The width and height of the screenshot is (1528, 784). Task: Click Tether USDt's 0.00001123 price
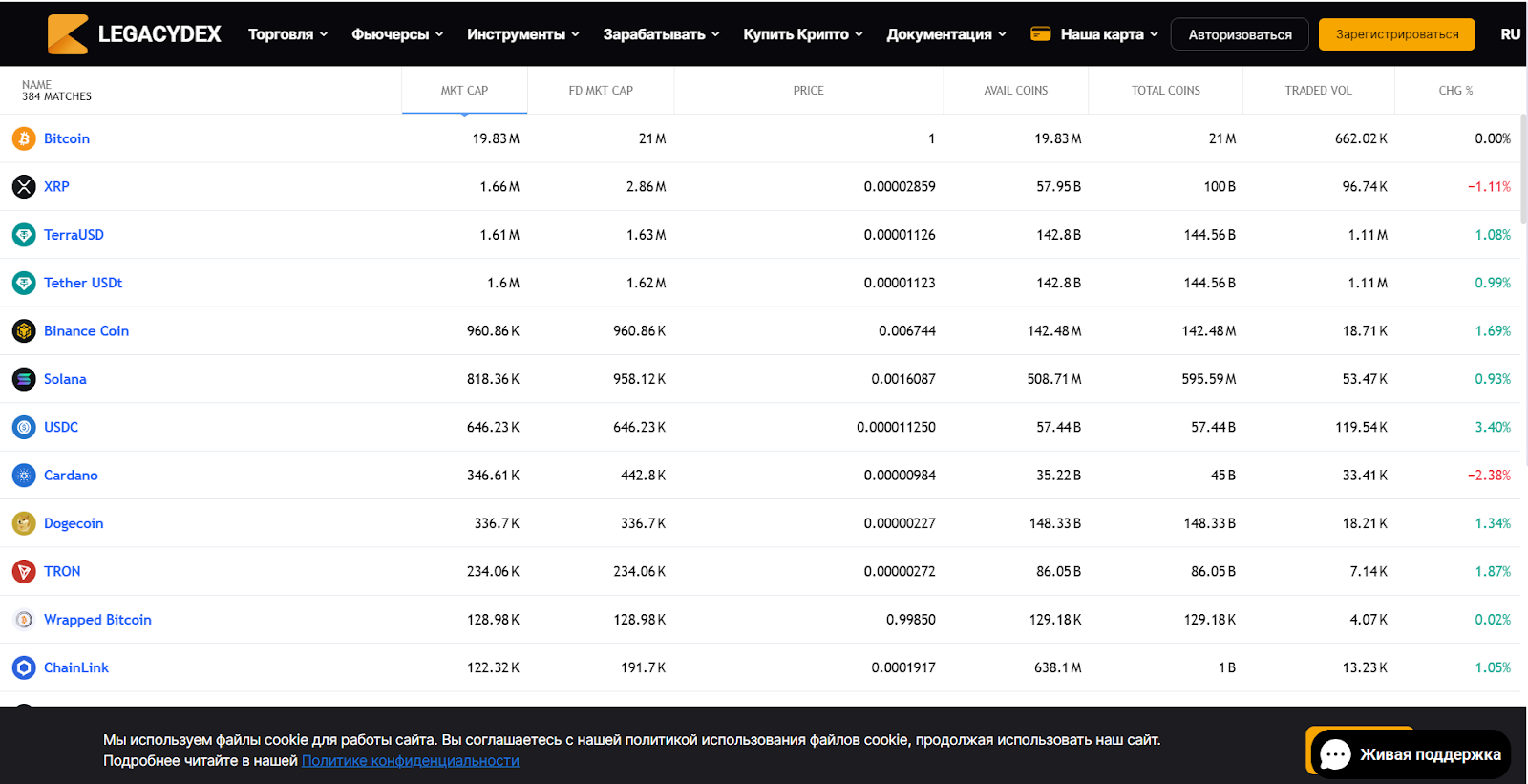pyautogui.click(x=900, y=283)
